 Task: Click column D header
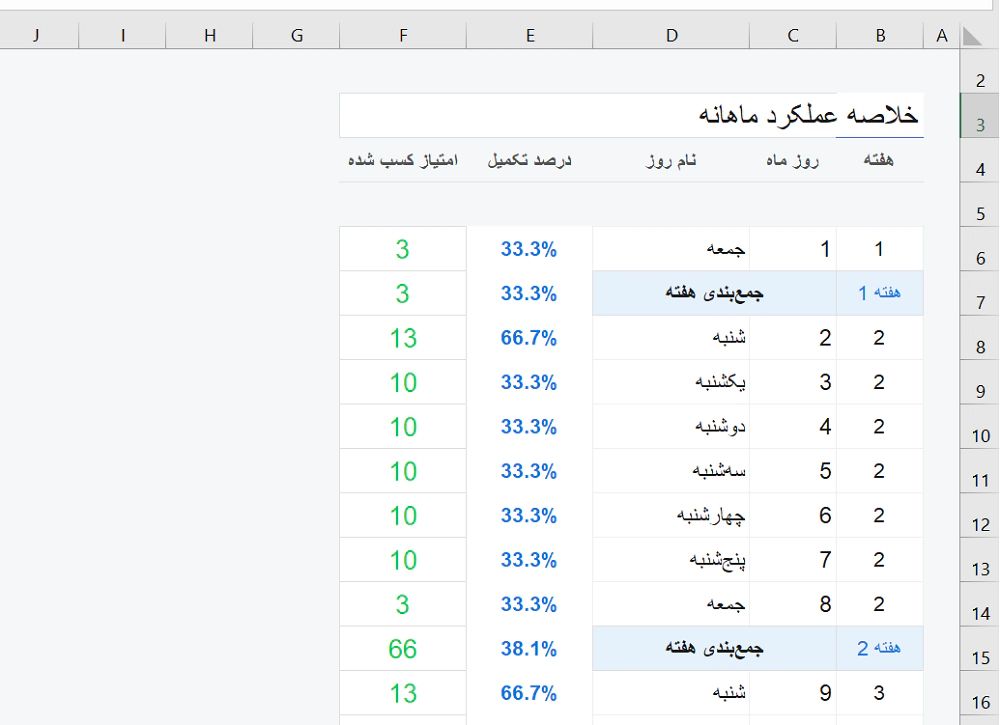tap(671, 36)
